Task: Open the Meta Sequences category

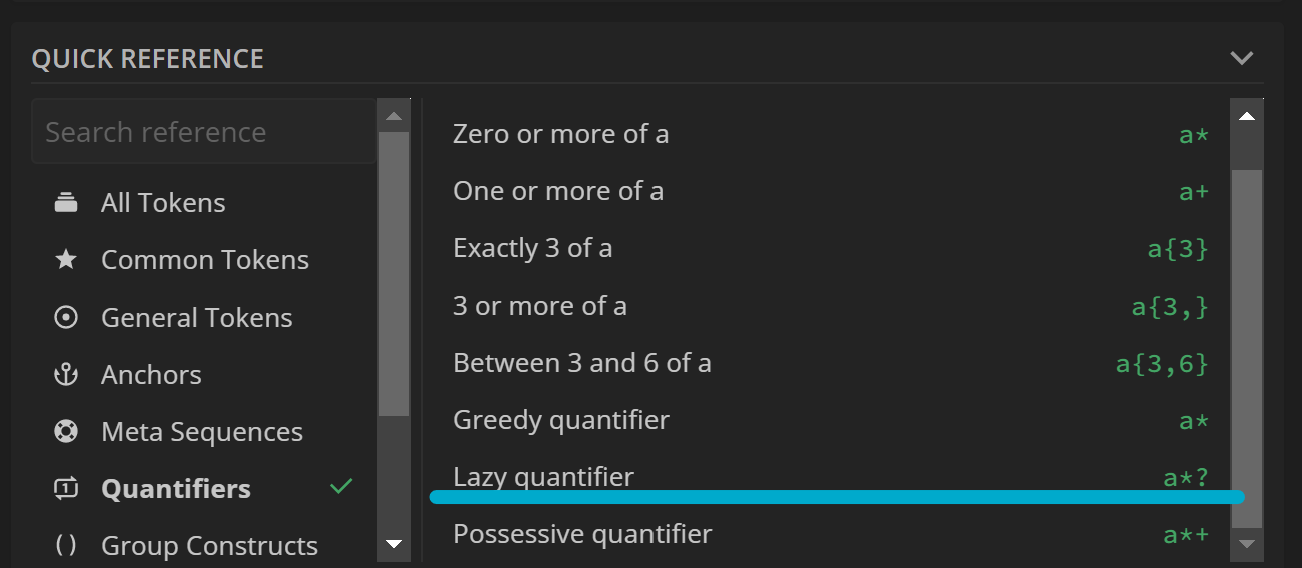Action: [201, 432]
